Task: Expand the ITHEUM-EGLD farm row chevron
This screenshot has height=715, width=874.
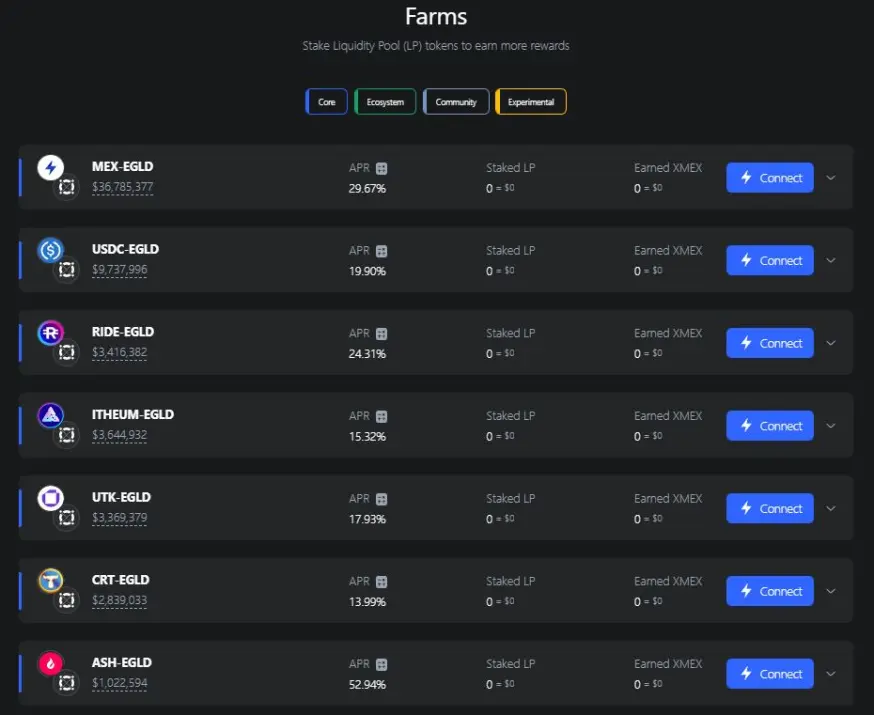Action: point(831,426)
